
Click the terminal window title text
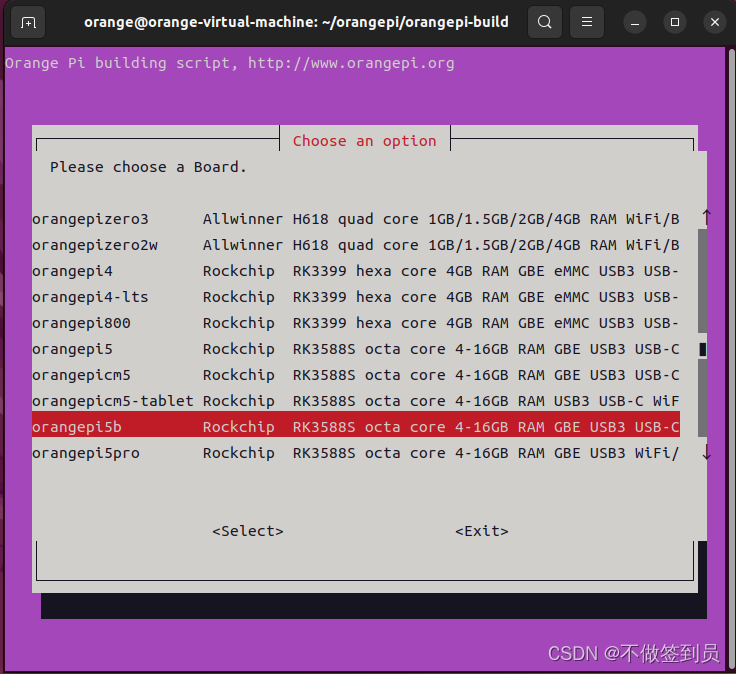point(296,22)
